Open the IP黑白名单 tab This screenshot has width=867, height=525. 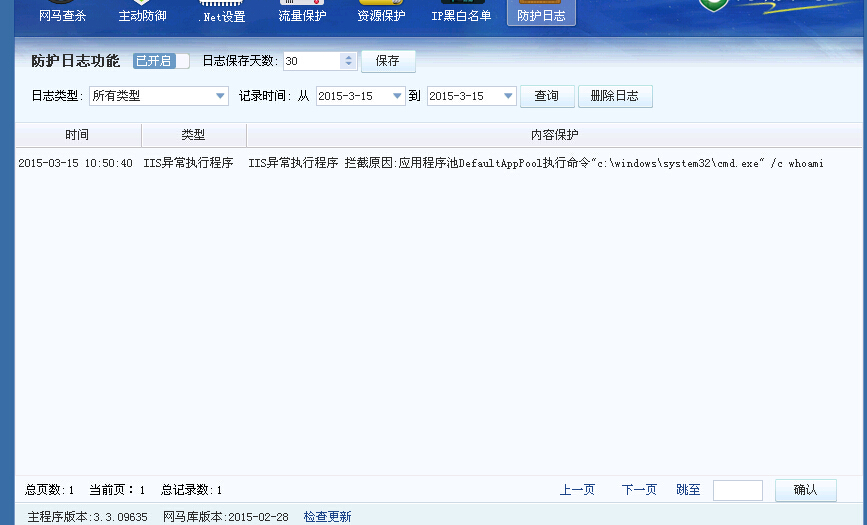(461, 13)
